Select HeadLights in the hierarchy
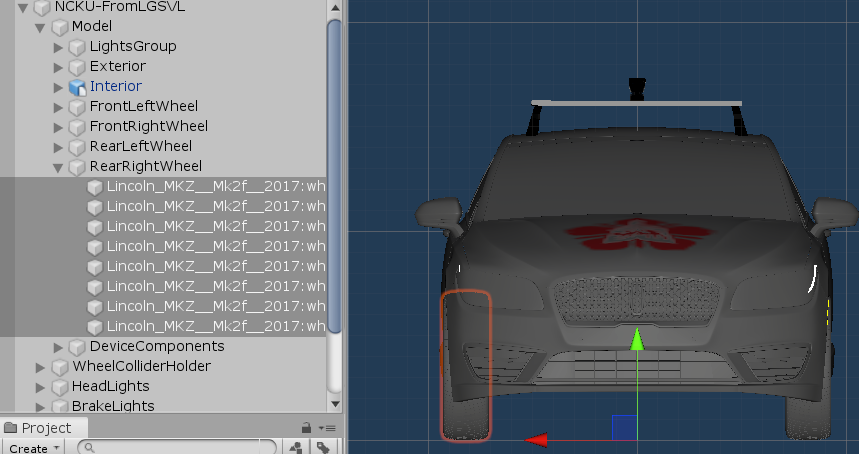Screen dimensions: 859x454 tap(110, 386)
